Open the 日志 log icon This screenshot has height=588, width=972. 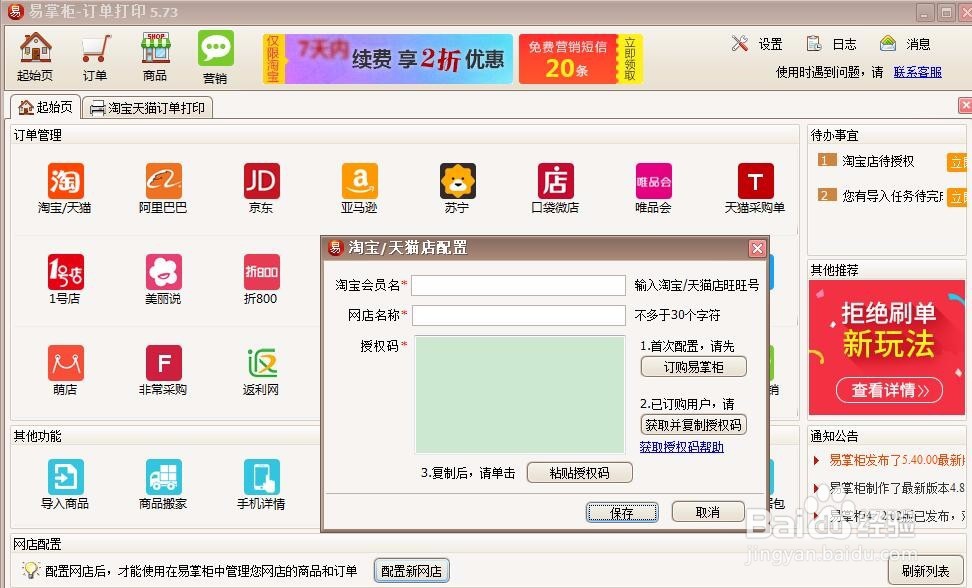[831, 44]
